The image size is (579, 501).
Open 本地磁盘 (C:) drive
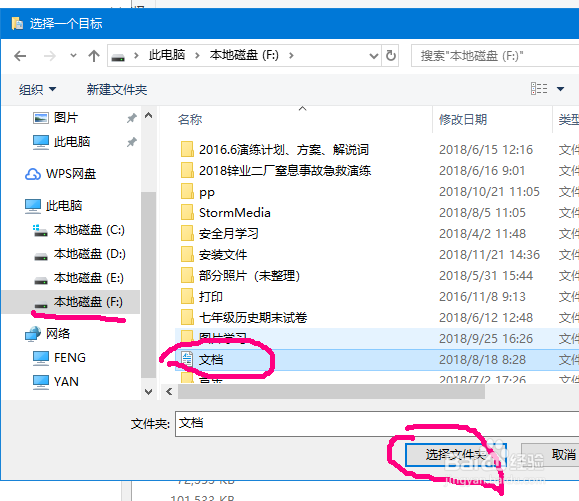[x=79, y=230]
